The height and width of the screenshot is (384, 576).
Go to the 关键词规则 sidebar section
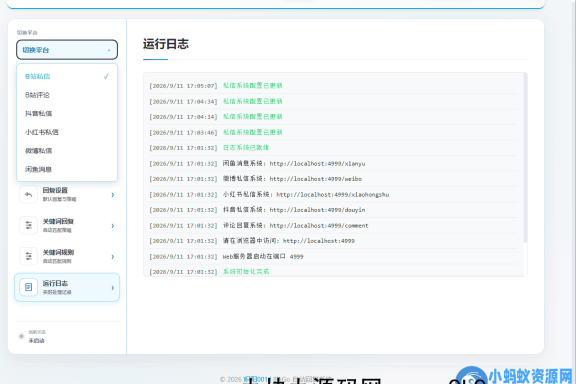(x=67, y=256)
